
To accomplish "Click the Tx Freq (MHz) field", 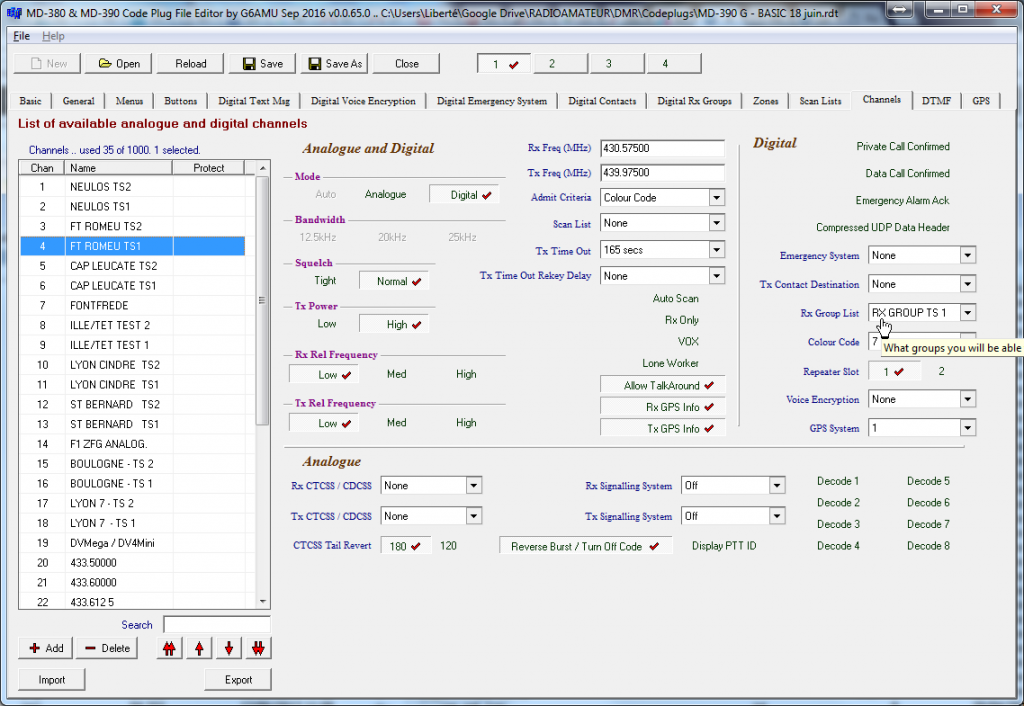I will pos(662,172).
